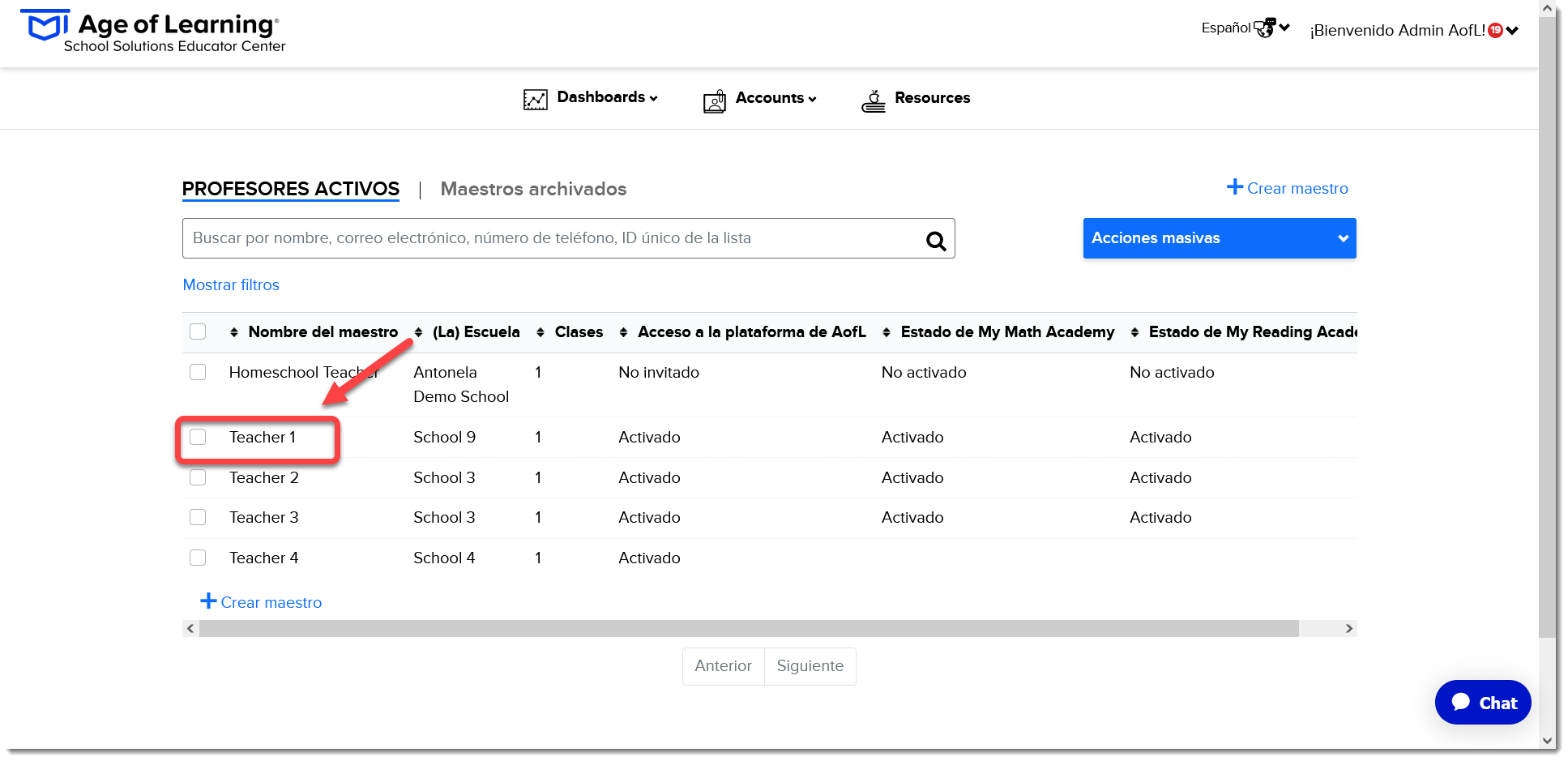1568x761 pixels.
Task: Click the Siguiente pagination button
Action: coord(810,666)
